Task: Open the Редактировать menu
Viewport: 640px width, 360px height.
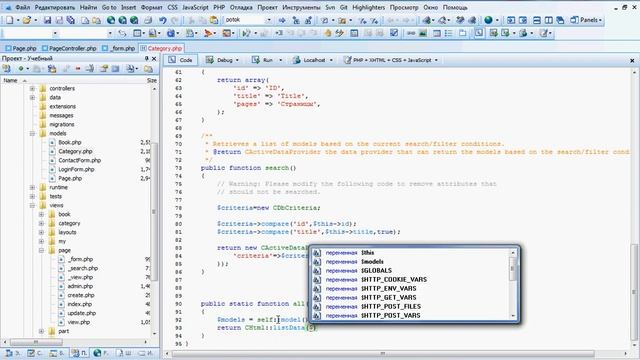Action: point(55,7)
